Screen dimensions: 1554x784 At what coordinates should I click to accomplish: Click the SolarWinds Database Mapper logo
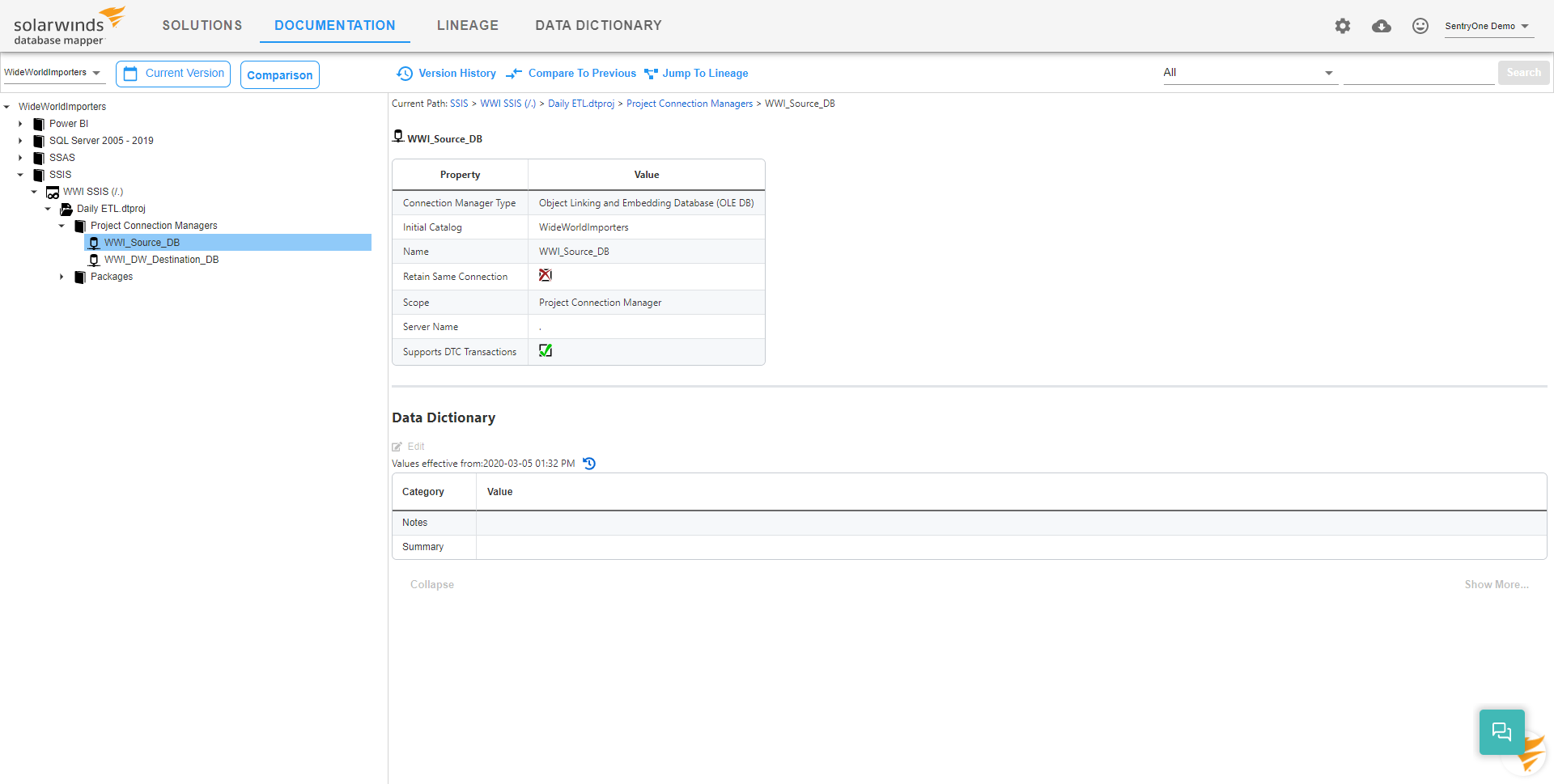70,27
